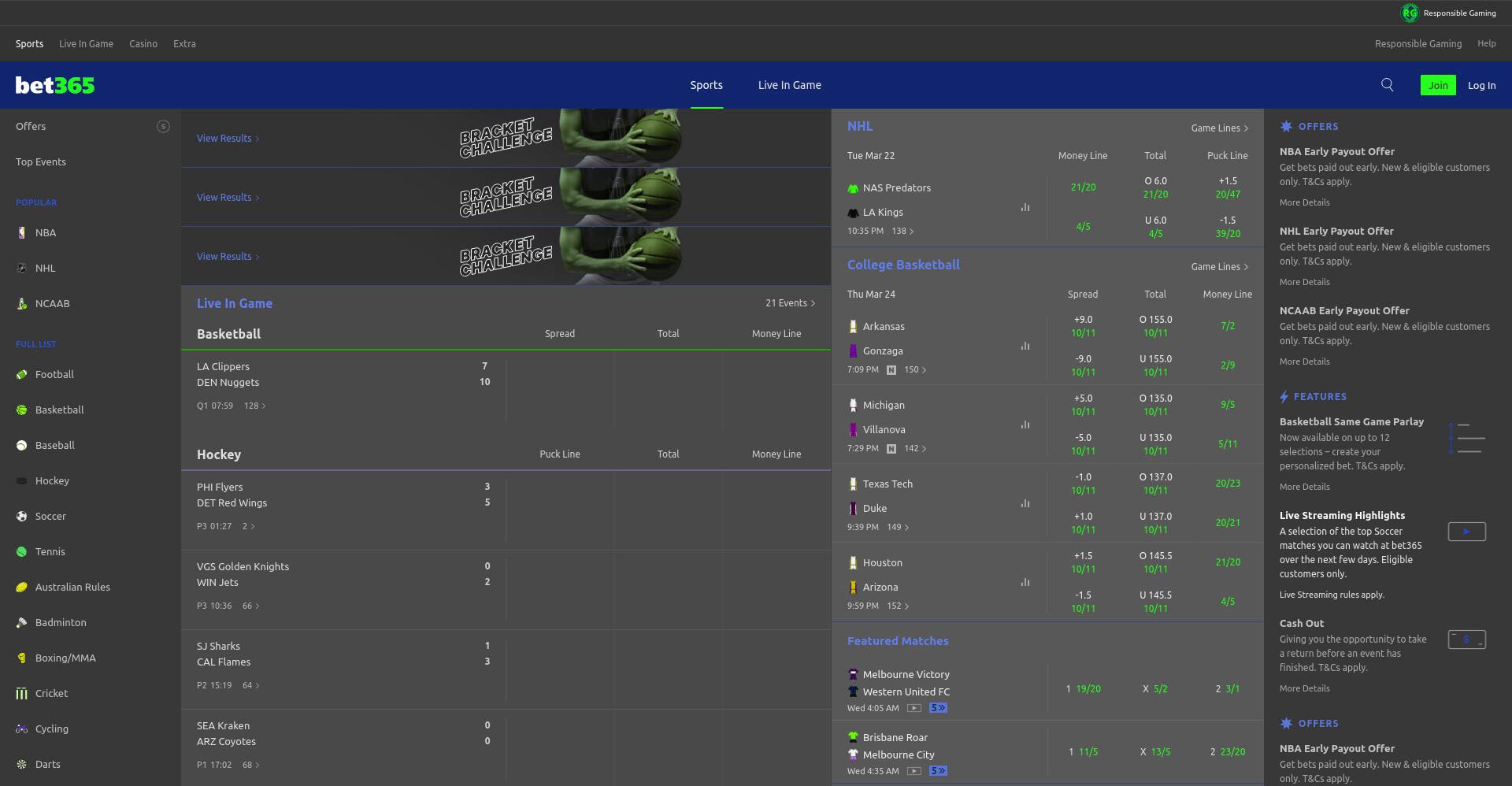1512x786 pixels.
Task: Select Gonzaga money line 2/9
Action: coord(1228,365)
